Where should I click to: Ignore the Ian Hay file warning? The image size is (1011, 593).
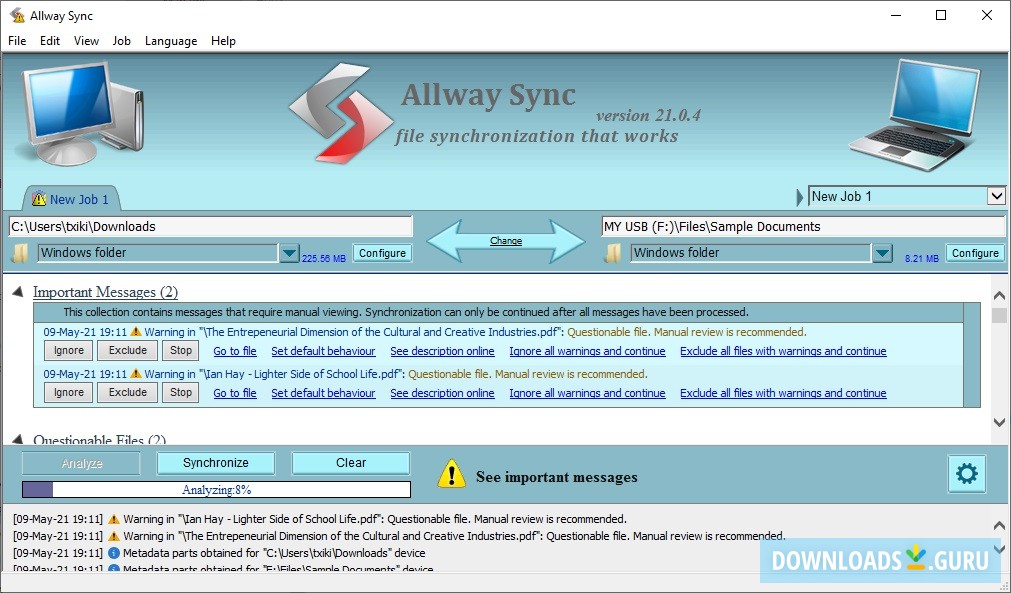click(68, 393)
